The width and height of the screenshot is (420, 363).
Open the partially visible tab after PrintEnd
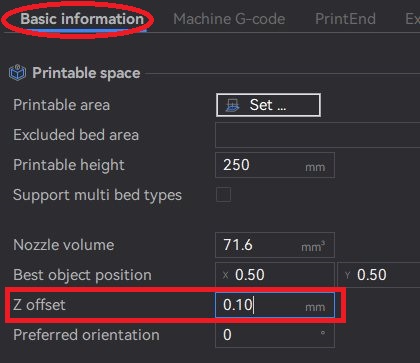click(413, 19)
